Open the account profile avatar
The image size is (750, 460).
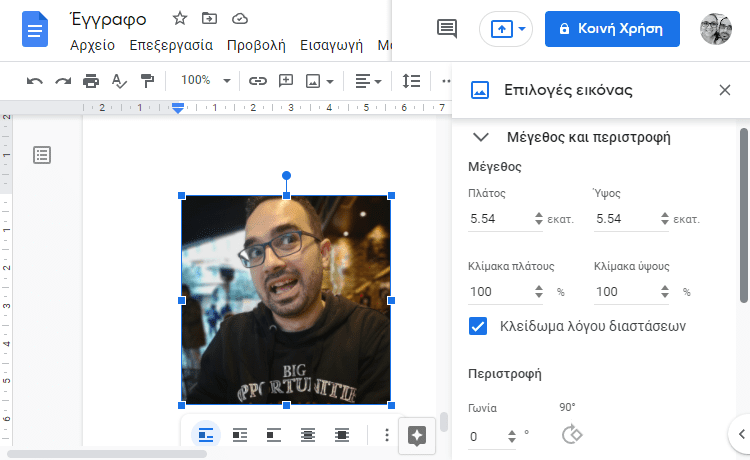[716, 29]
